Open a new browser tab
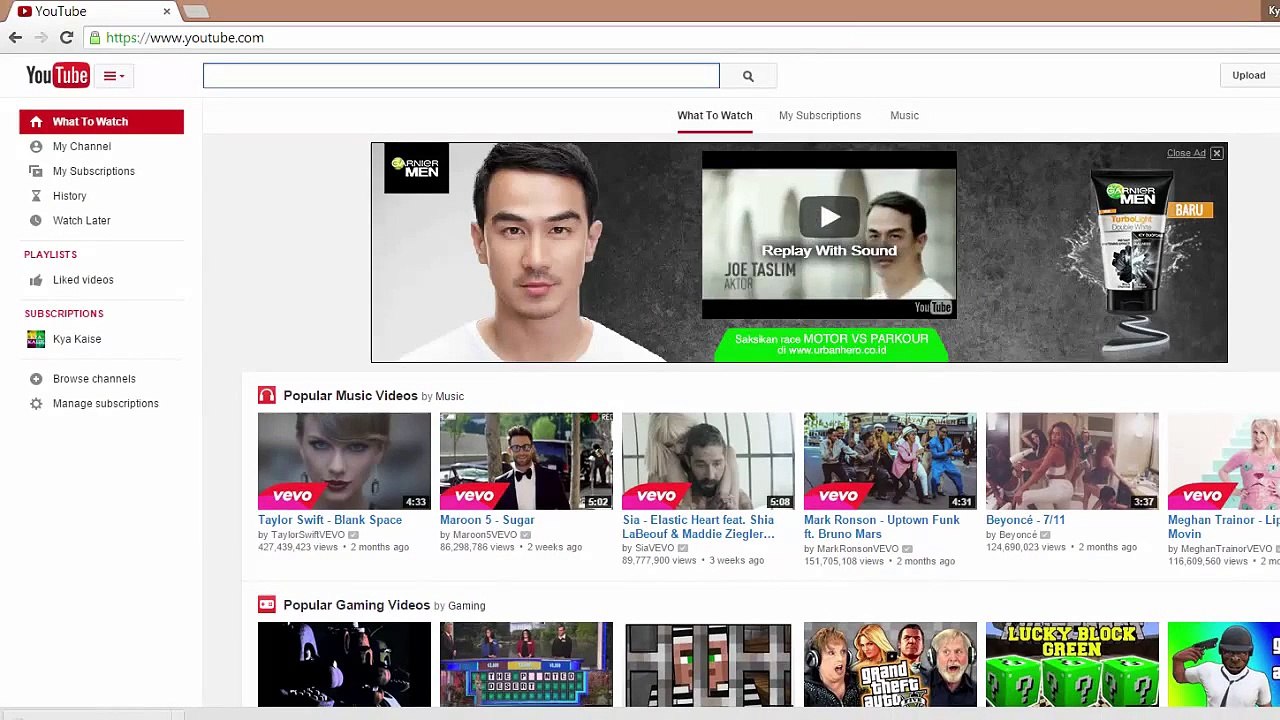The height and width of the screenshot is (720, 1280). [196, 11]
